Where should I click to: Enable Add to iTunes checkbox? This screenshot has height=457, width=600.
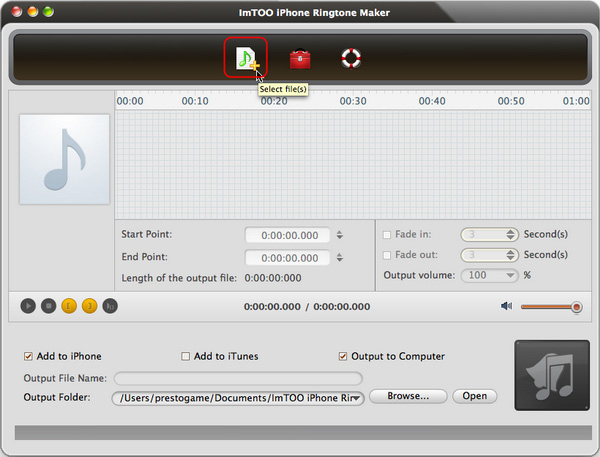[x=185, y=356]
